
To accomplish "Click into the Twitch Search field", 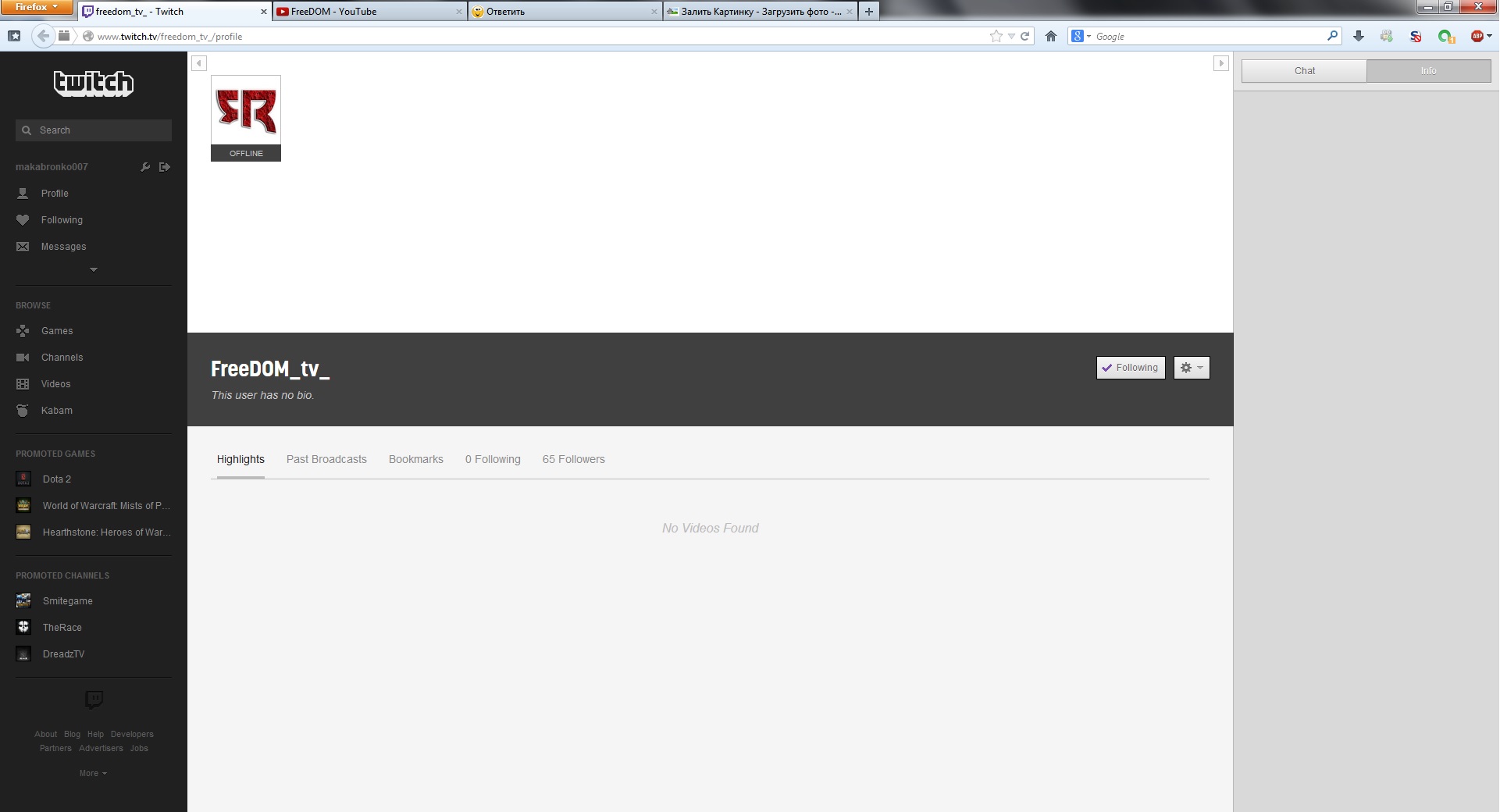I will pyautogui.click(x=94, y=130).
